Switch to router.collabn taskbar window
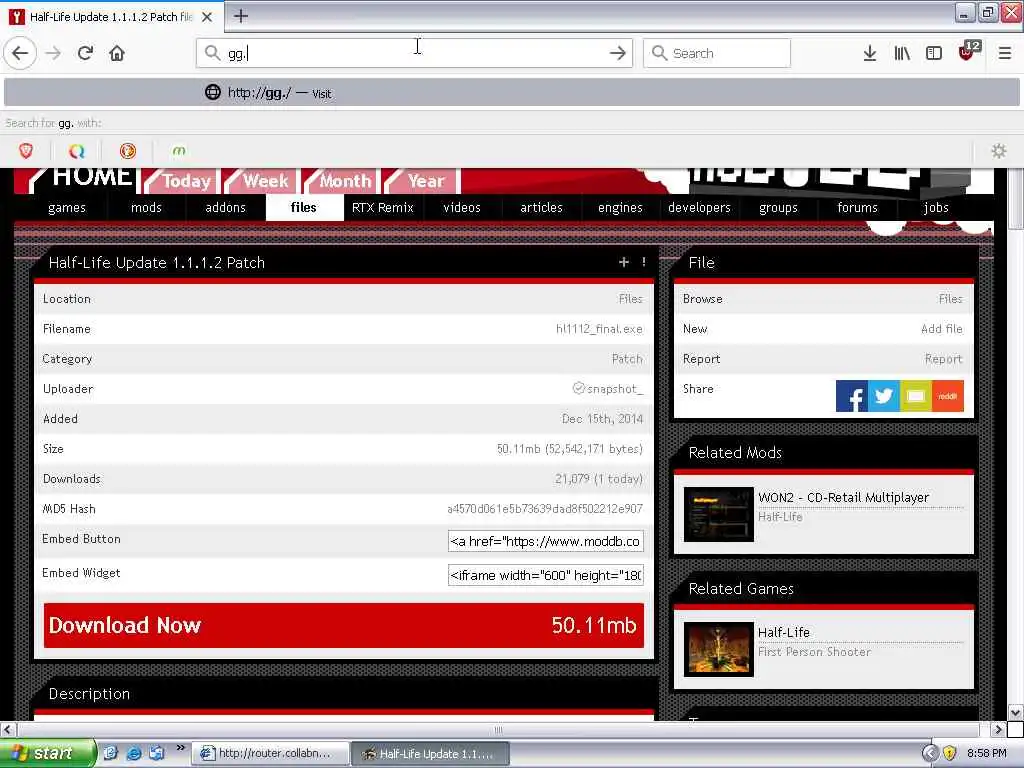The height and width of the screenshot is (768, 1024). click(x=270, y=754)
